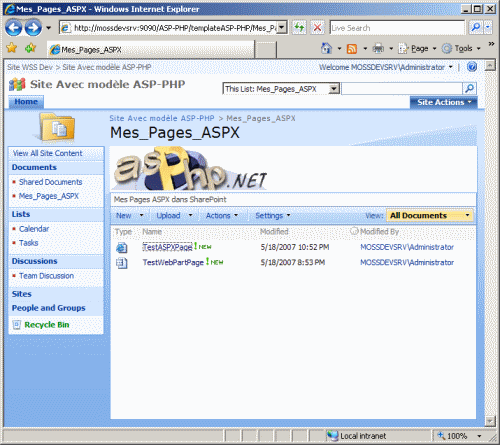Open People and Groups link
This screenshot has height=445, width=500.
[48, 308]
